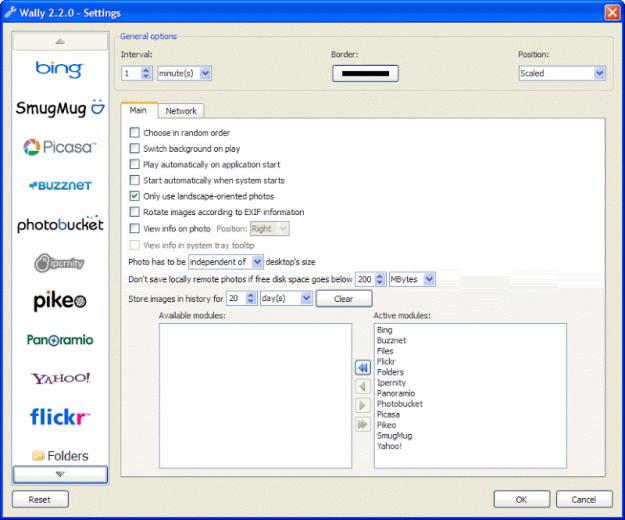Screen dimensions: 625x520
Task: Open the Bing module in sidebar
Action: (x=59, y=69)
